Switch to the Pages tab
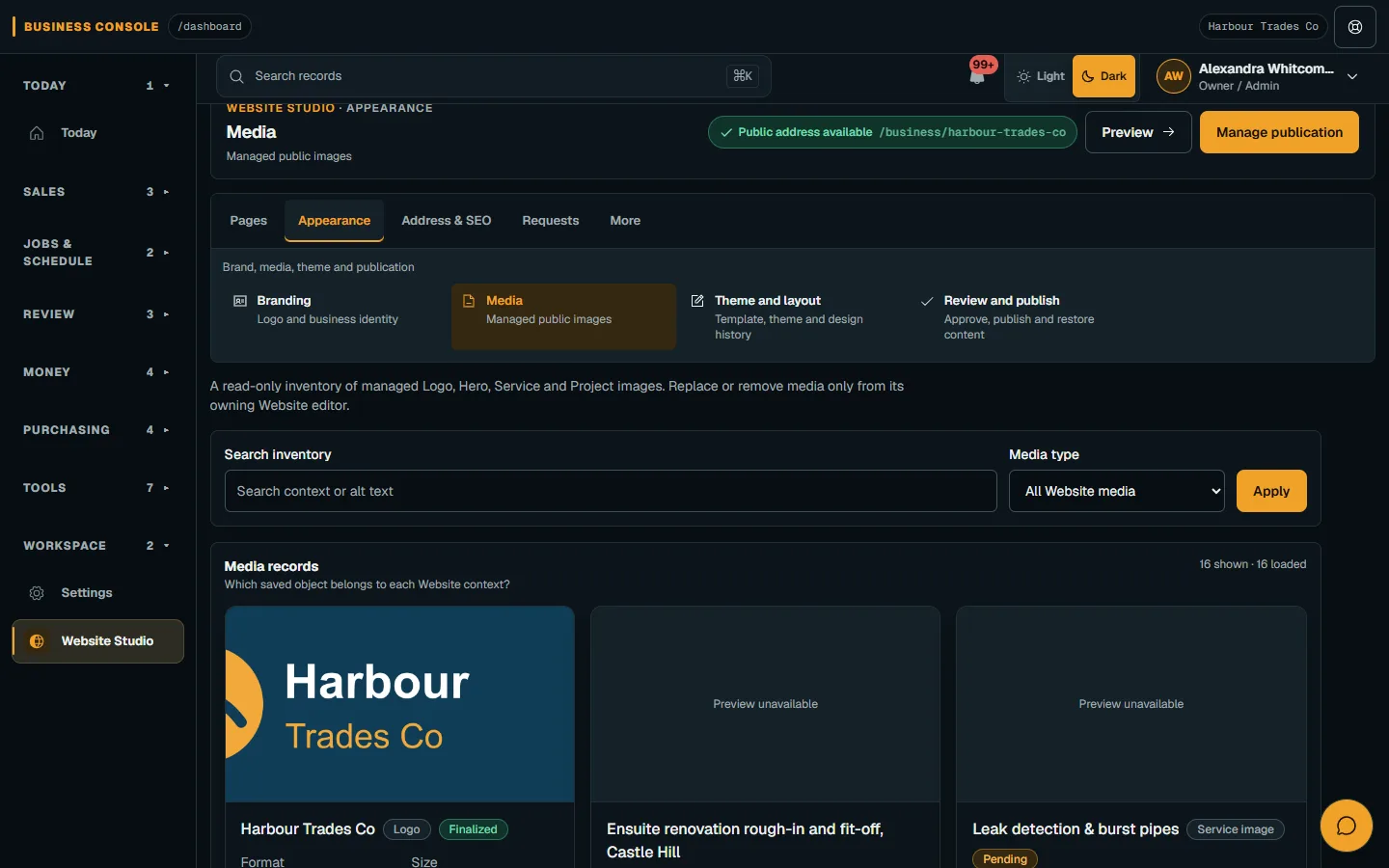Image resolution: width=1389 pixels, height=868 pixels. click(248, 221)
